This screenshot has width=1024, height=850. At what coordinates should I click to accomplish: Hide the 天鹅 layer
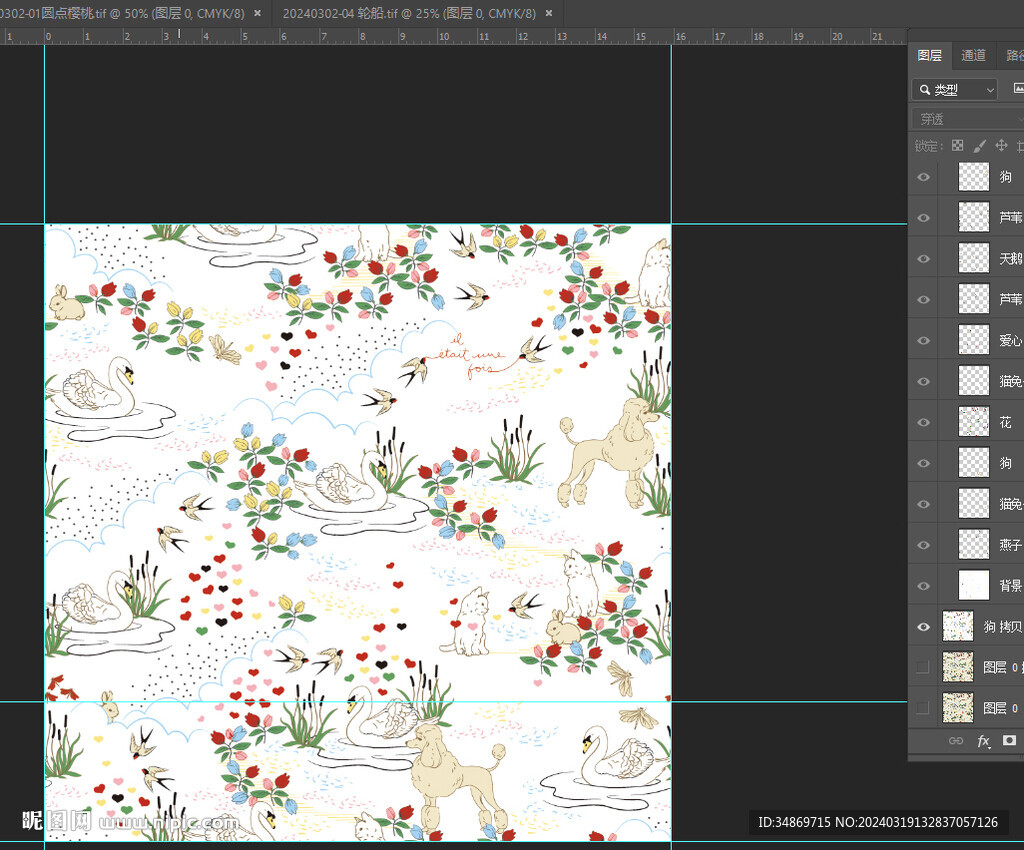(923, 259)
